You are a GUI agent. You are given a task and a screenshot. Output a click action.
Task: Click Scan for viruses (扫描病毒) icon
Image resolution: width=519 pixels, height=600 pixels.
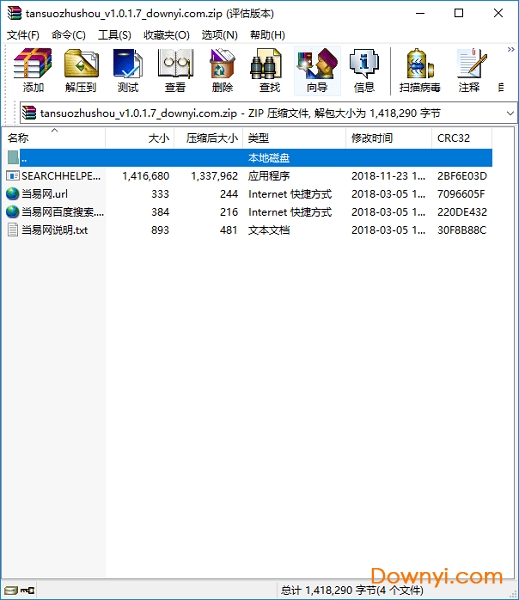[419, 70]
